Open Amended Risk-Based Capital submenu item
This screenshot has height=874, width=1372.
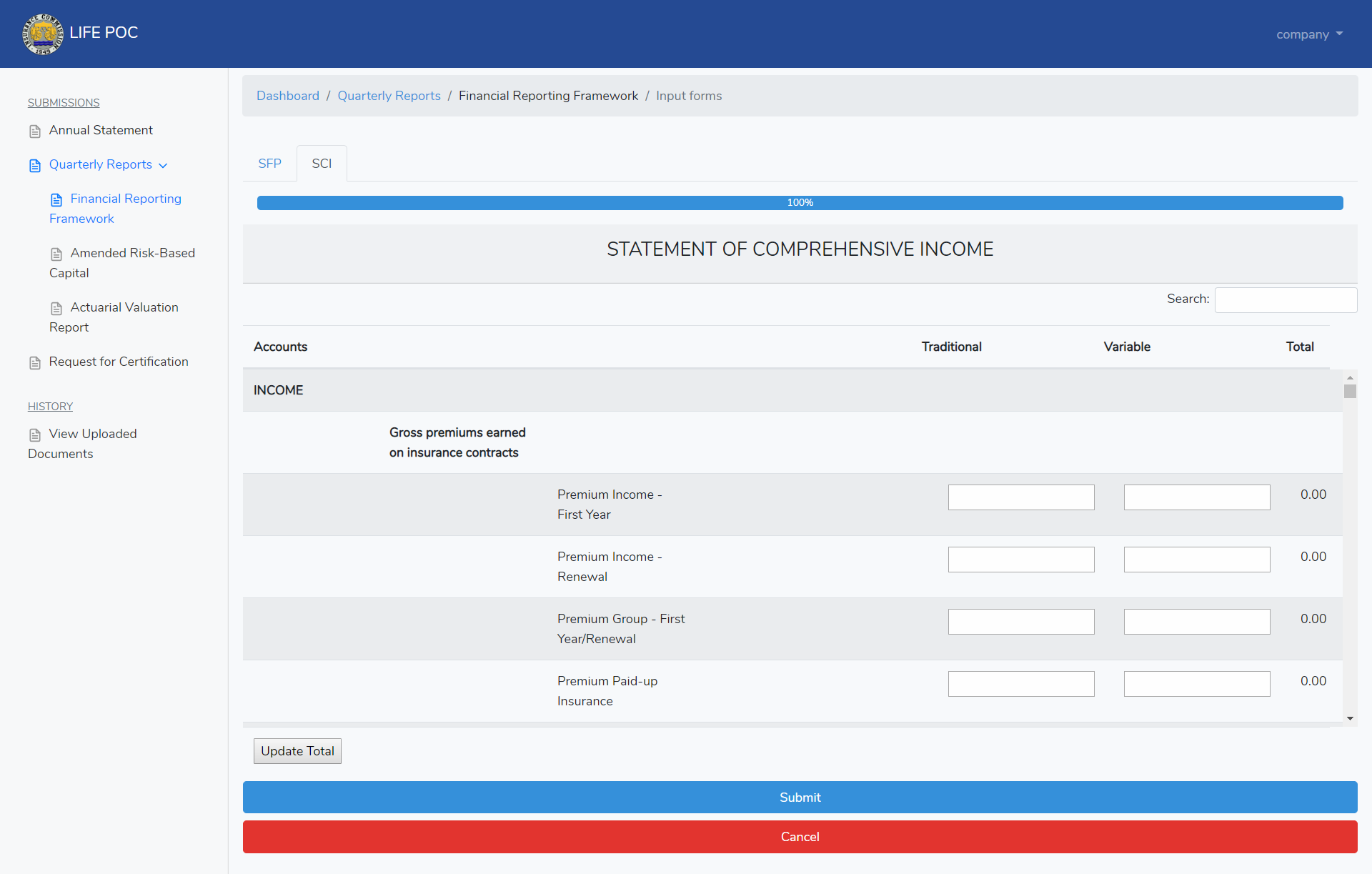pyautogui.click(x=122, y=263)
